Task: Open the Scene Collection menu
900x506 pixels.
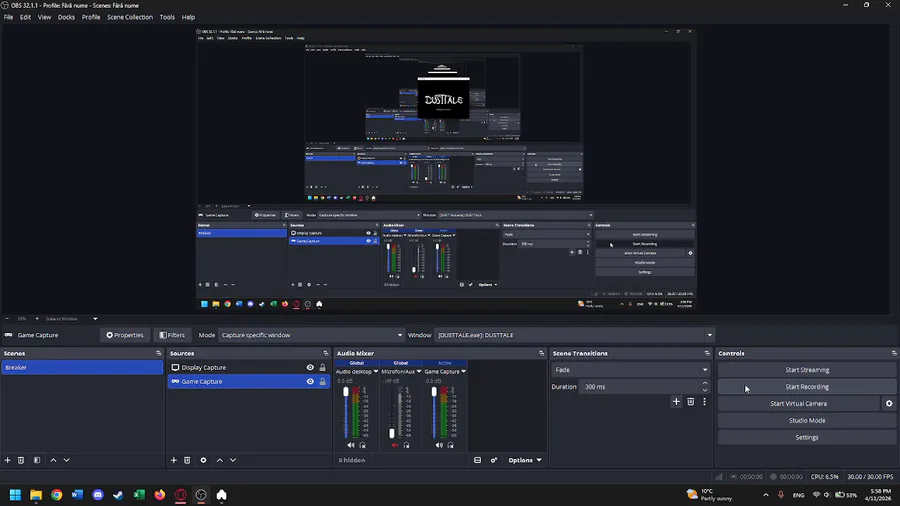Action: point(130,17)
